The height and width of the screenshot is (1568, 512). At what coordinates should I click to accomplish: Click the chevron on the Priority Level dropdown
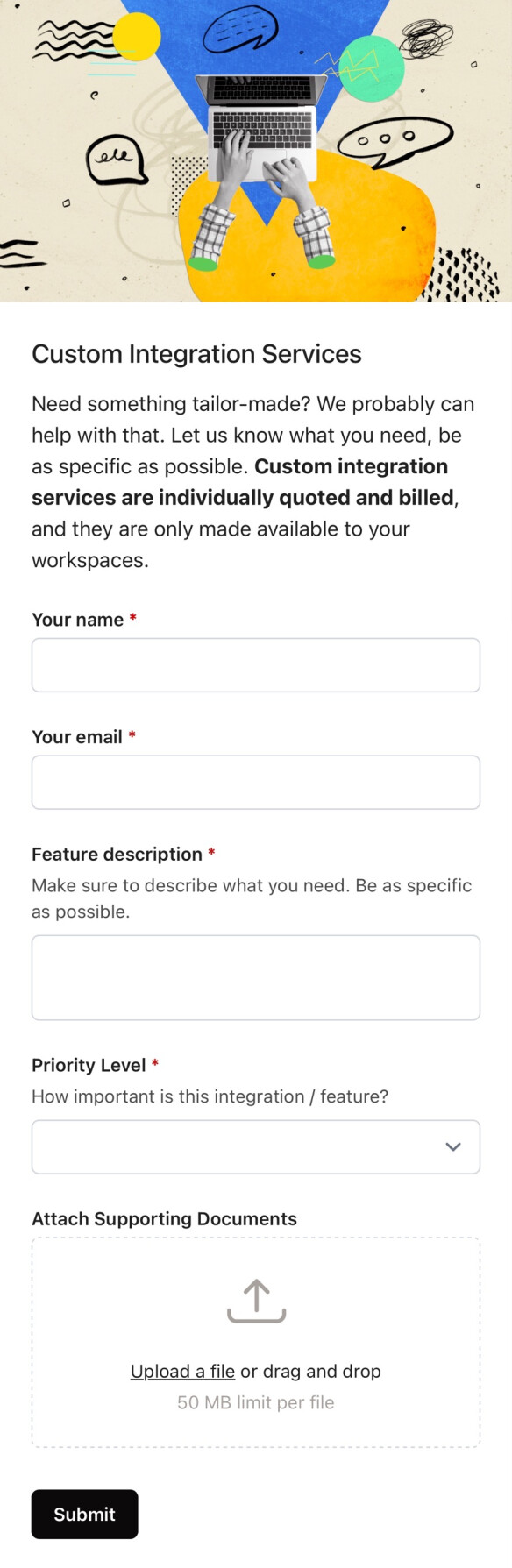(x=453, y=1146)
